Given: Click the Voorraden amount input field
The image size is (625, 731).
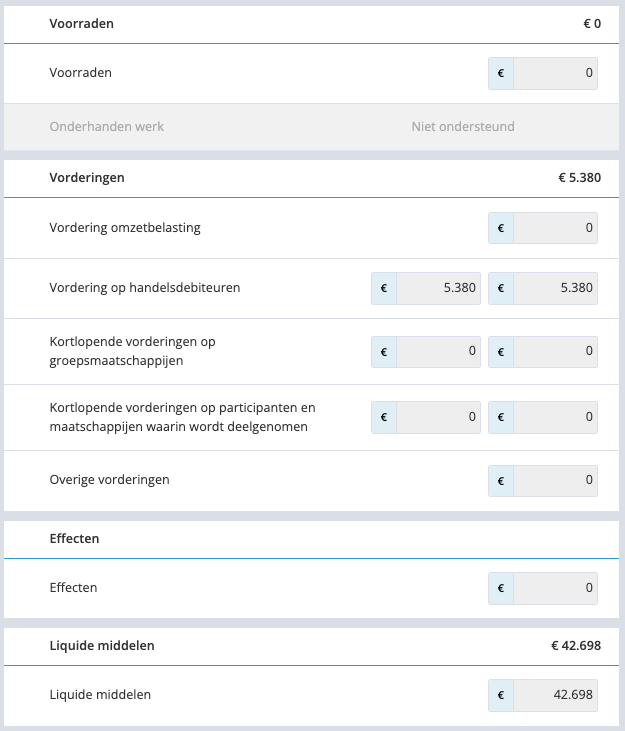Looking at the screenshot, I should coord(555,73).
